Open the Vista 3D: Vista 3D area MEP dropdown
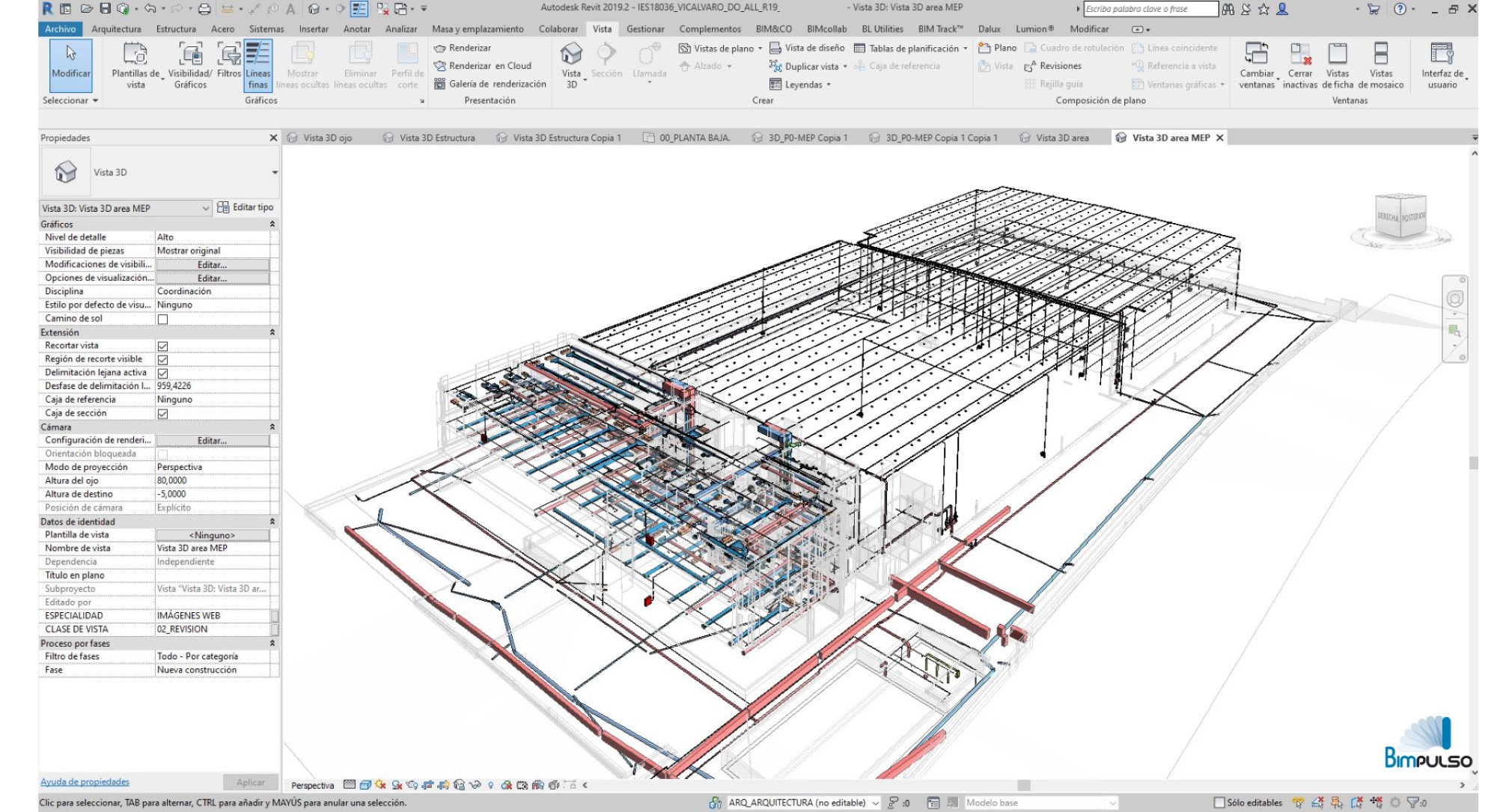 126,208
